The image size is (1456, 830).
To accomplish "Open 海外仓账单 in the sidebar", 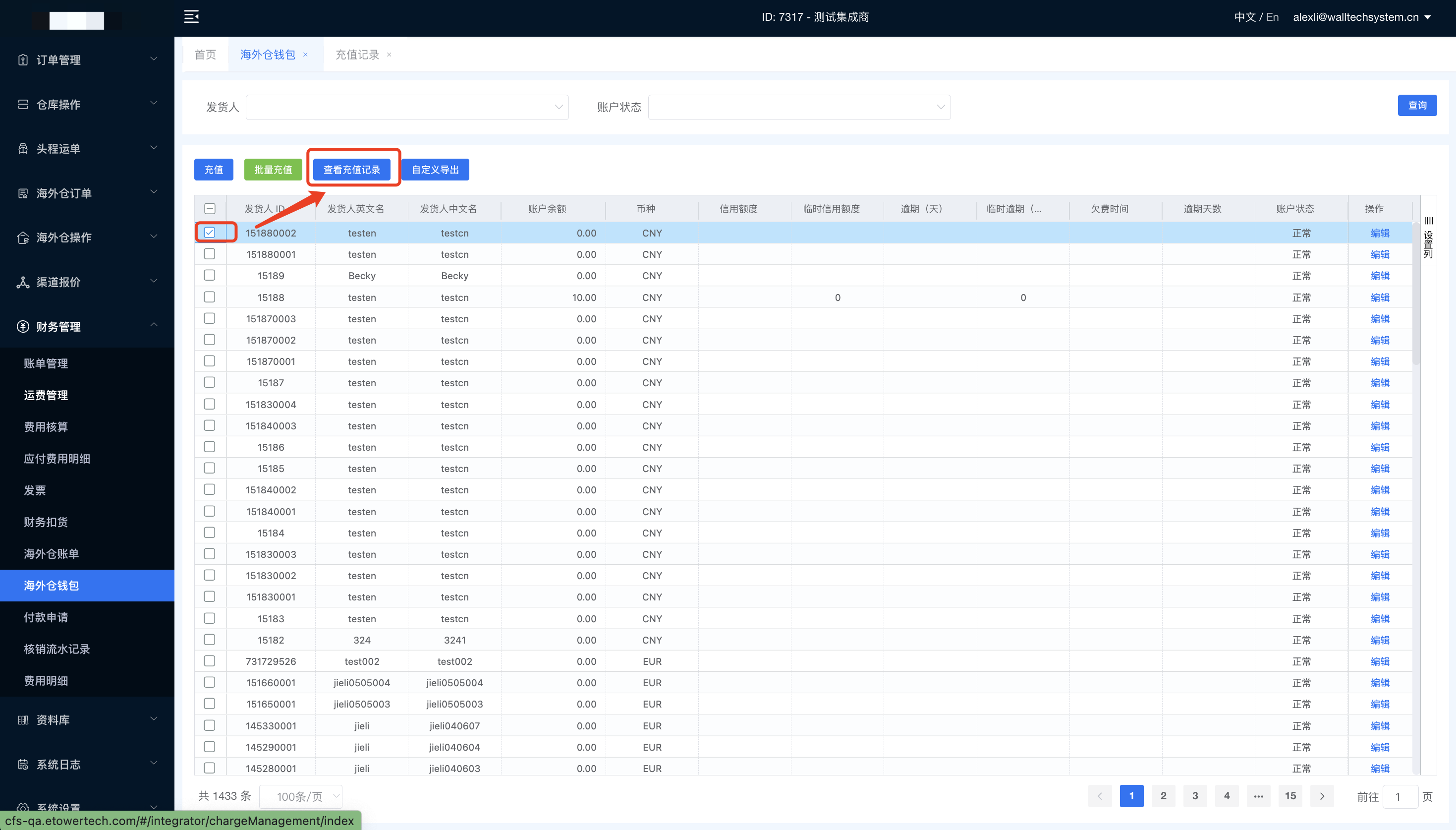I will 51,553.
